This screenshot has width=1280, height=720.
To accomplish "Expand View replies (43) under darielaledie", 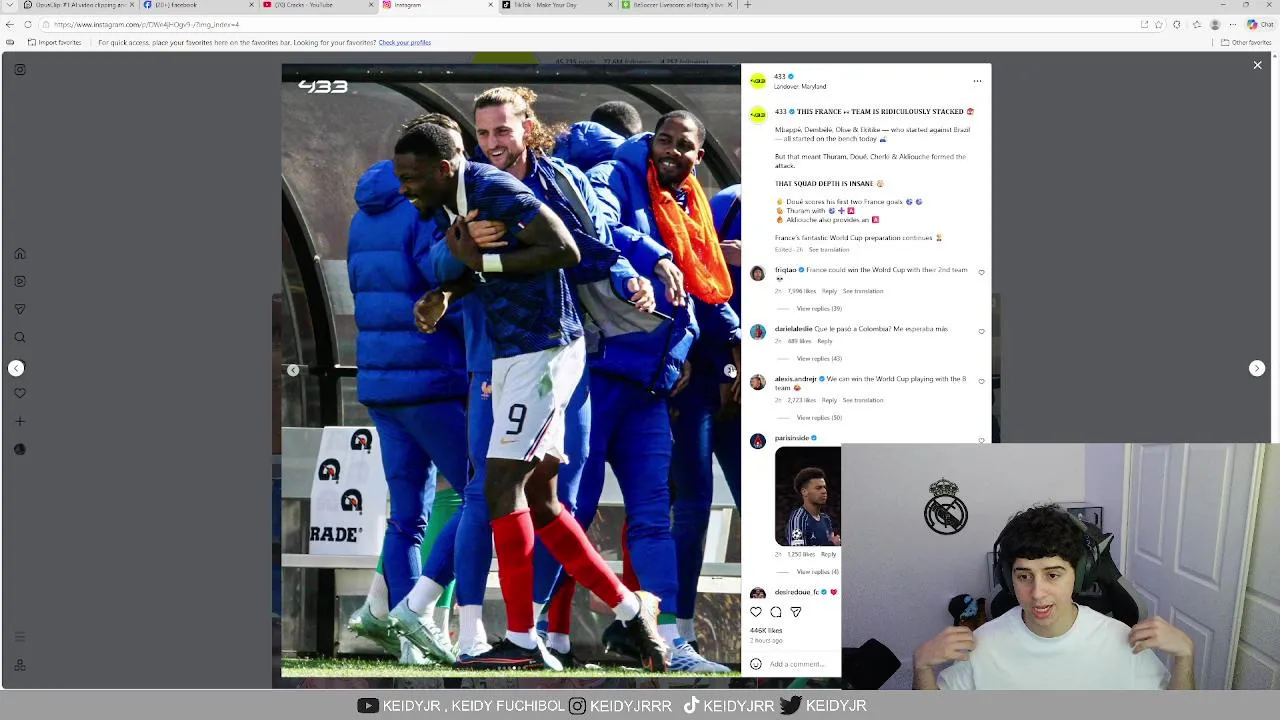I will tap(819, 359).
